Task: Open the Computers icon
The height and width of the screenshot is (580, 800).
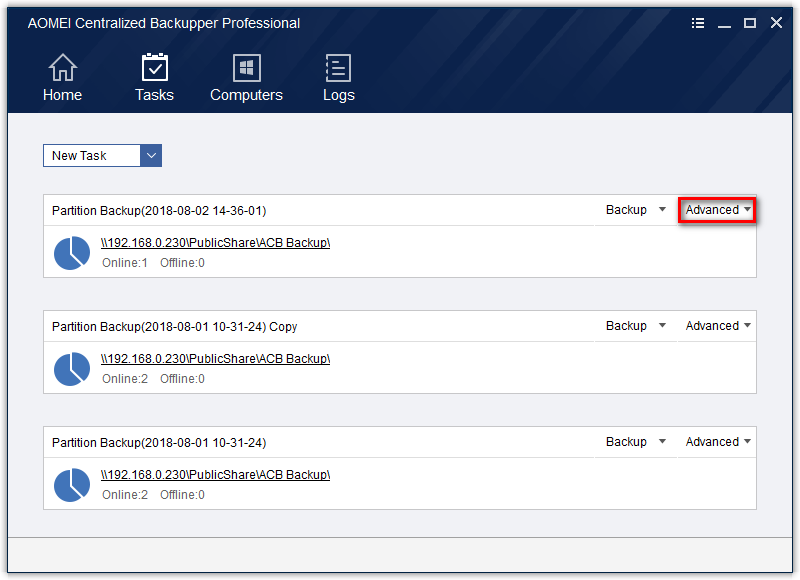Action: (246, 68)
